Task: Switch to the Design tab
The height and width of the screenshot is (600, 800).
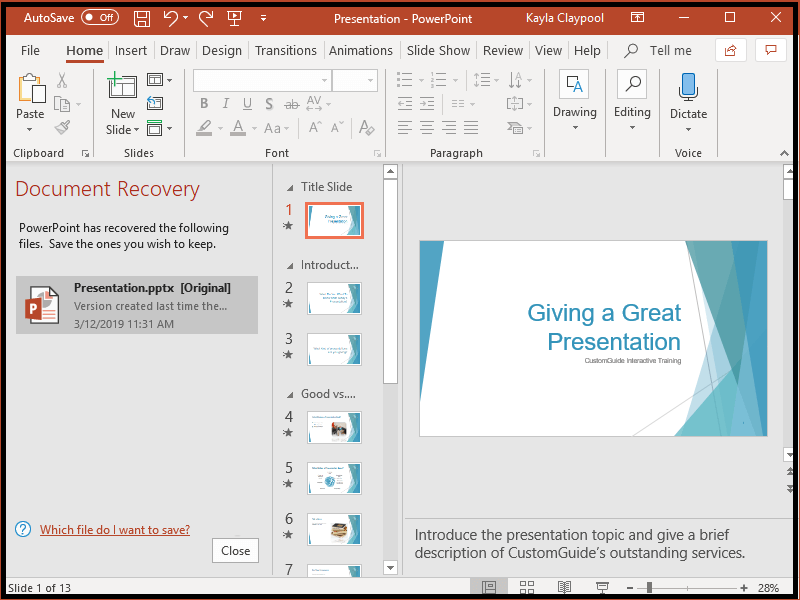Action: (222, 50)
